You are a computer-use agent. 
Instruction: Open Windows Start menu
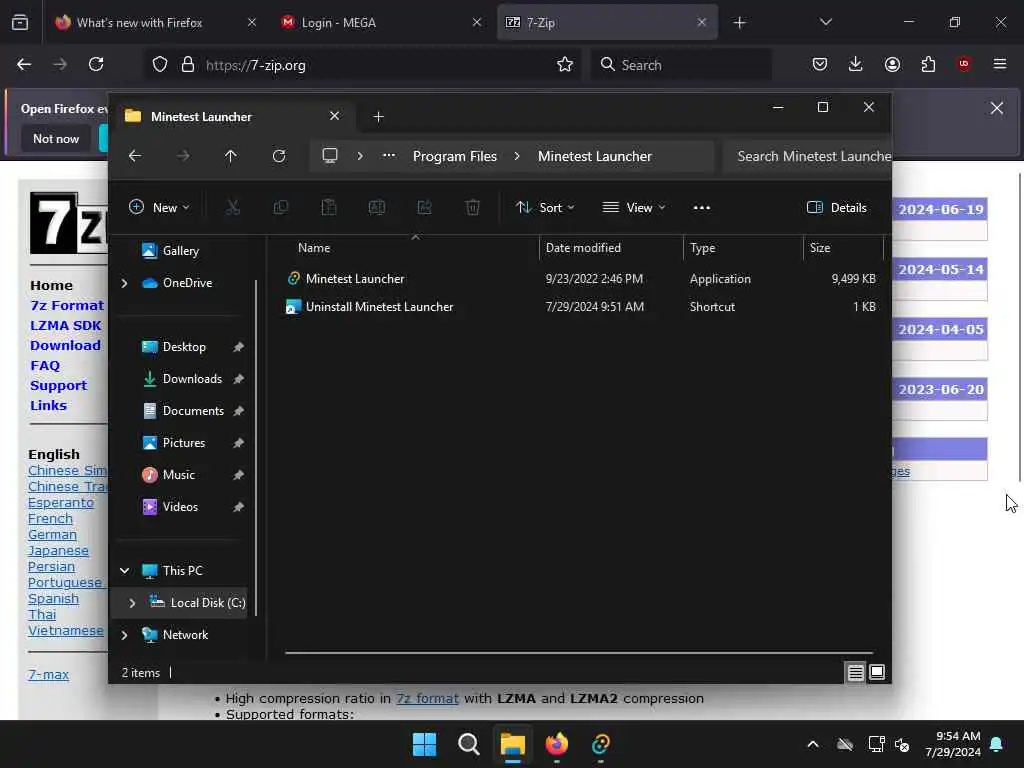[x=424, y=744]
